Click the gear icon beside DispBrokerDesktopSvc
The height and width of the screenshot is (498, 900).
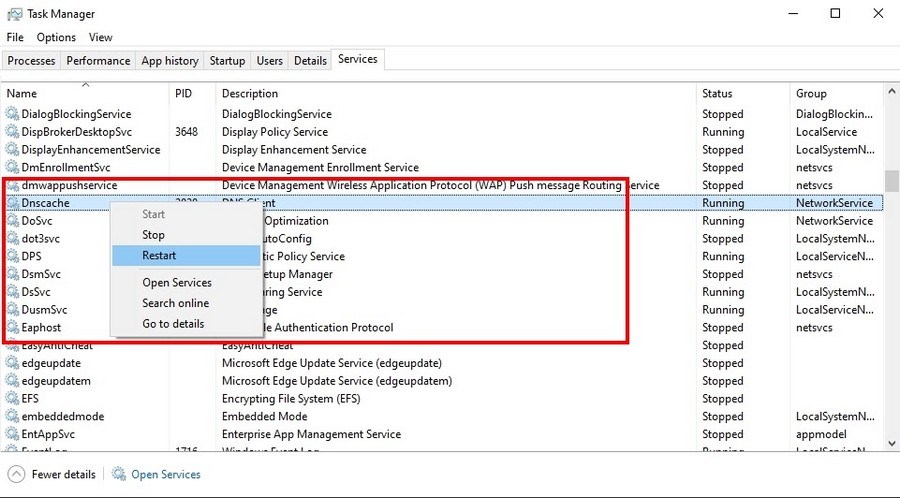tap(12, 131)
